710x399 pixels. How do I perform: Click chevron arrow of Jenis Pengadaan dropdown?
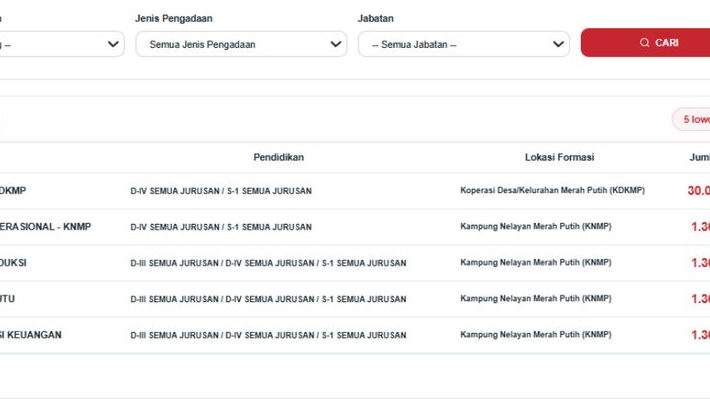[x=336, y=44]
